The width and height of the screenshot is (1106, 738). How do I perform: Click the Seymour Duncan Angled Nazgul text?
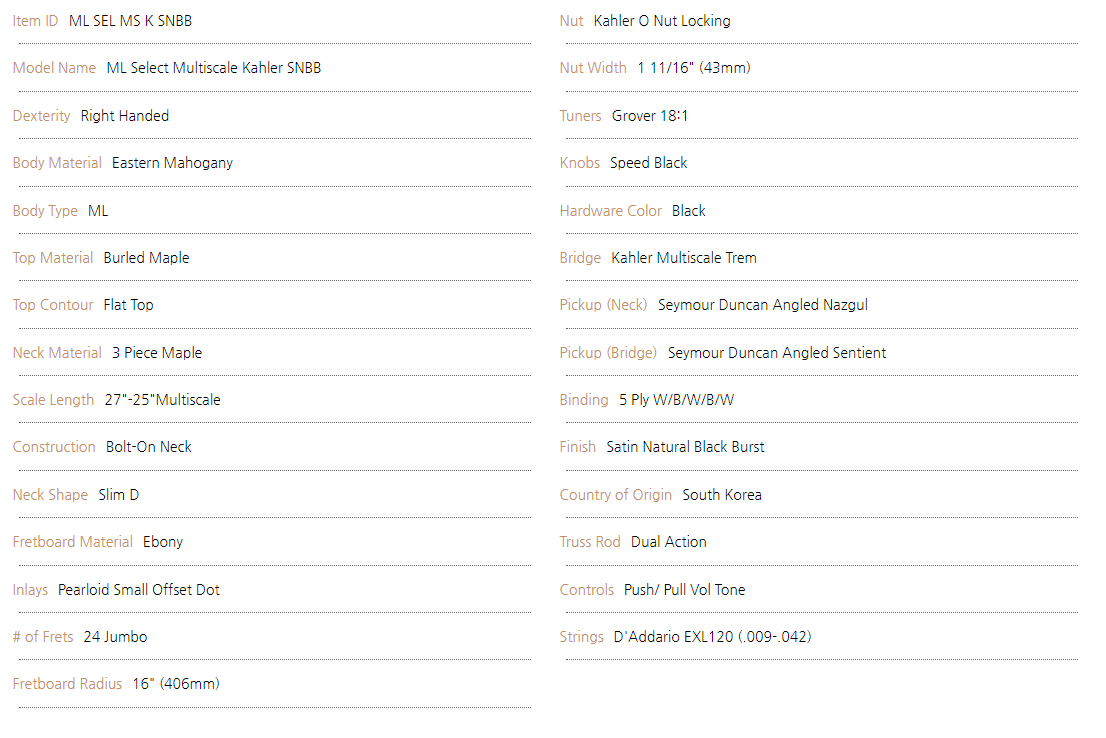tap(763, 305)
